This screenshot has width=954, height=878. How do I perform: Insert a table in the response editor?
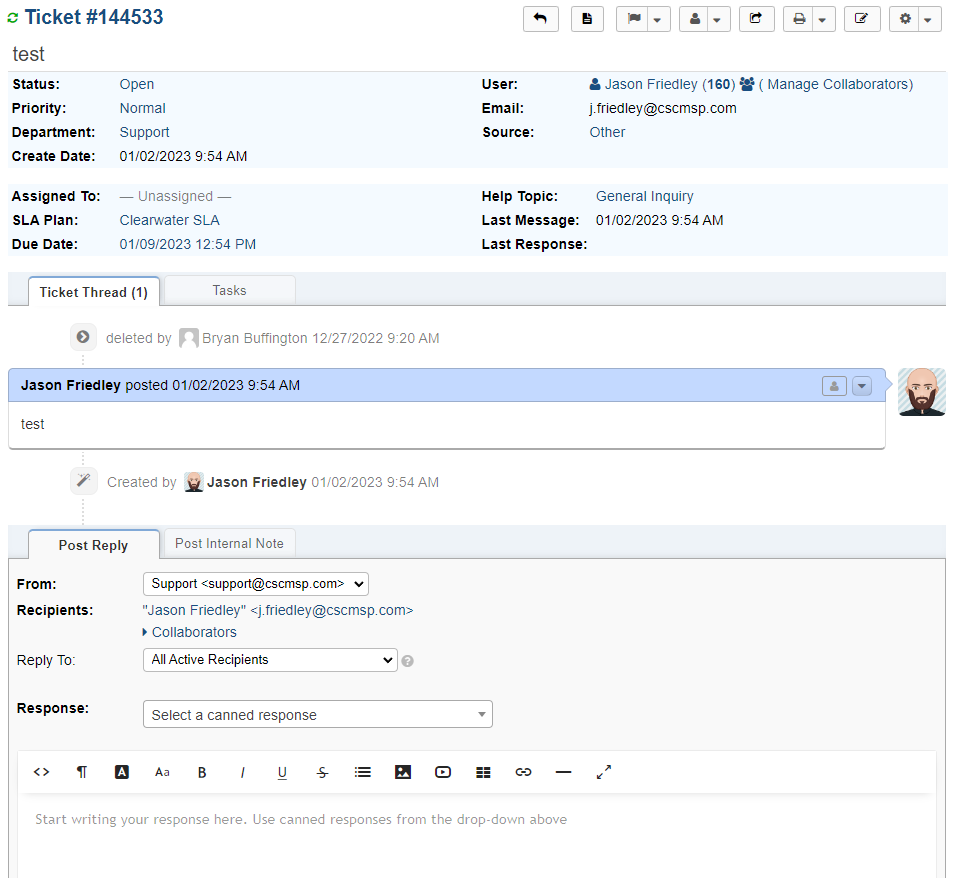tap(483, 772)
